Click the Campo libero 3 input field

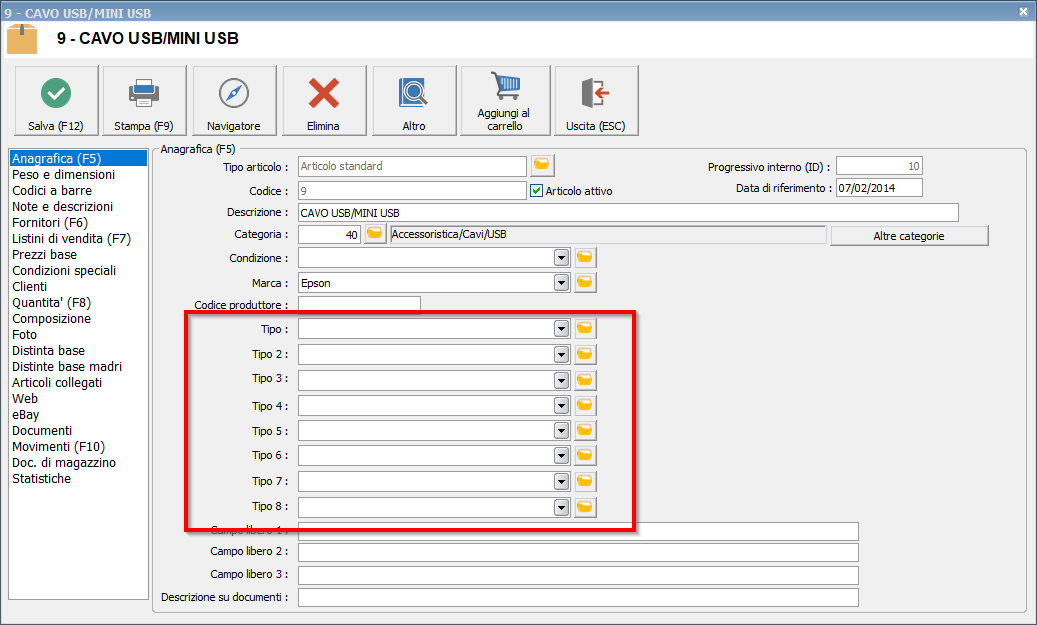578,575
